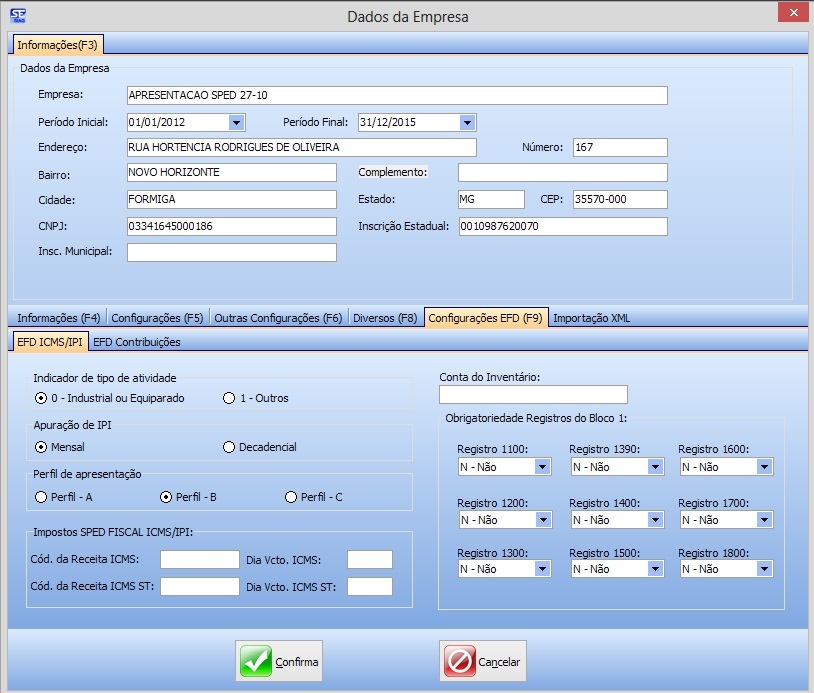Expand the Registro 1800 dropdown
The image size is (814, 693).
point(764,569)
